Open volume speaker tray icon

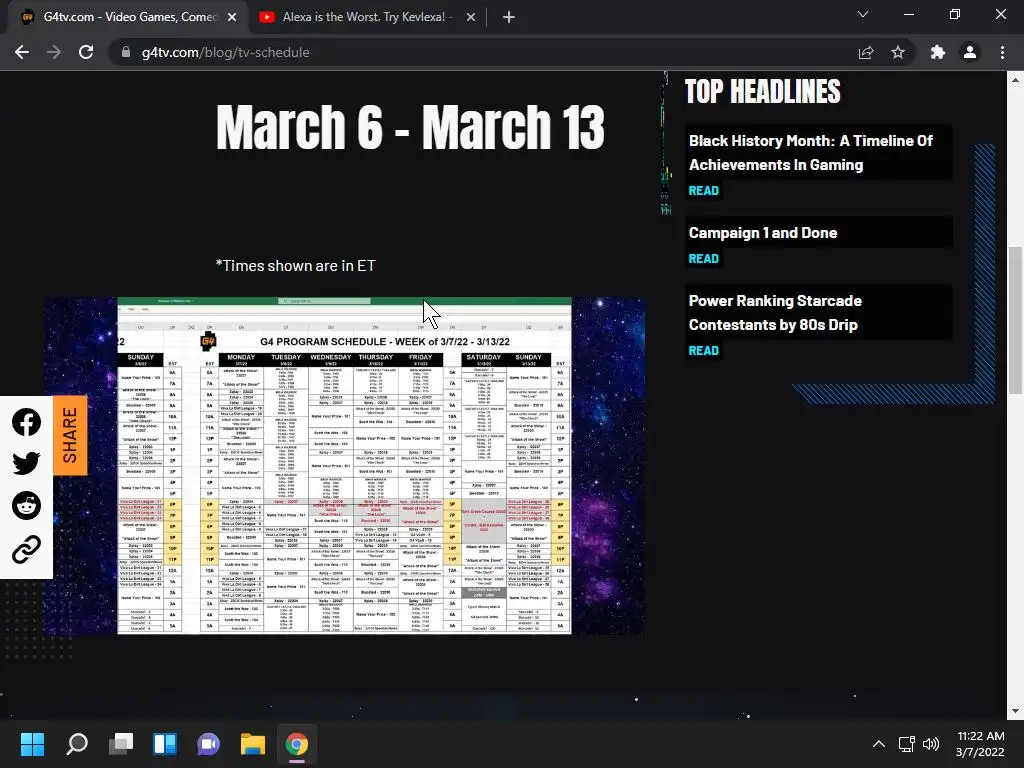[x=931, y=744]
